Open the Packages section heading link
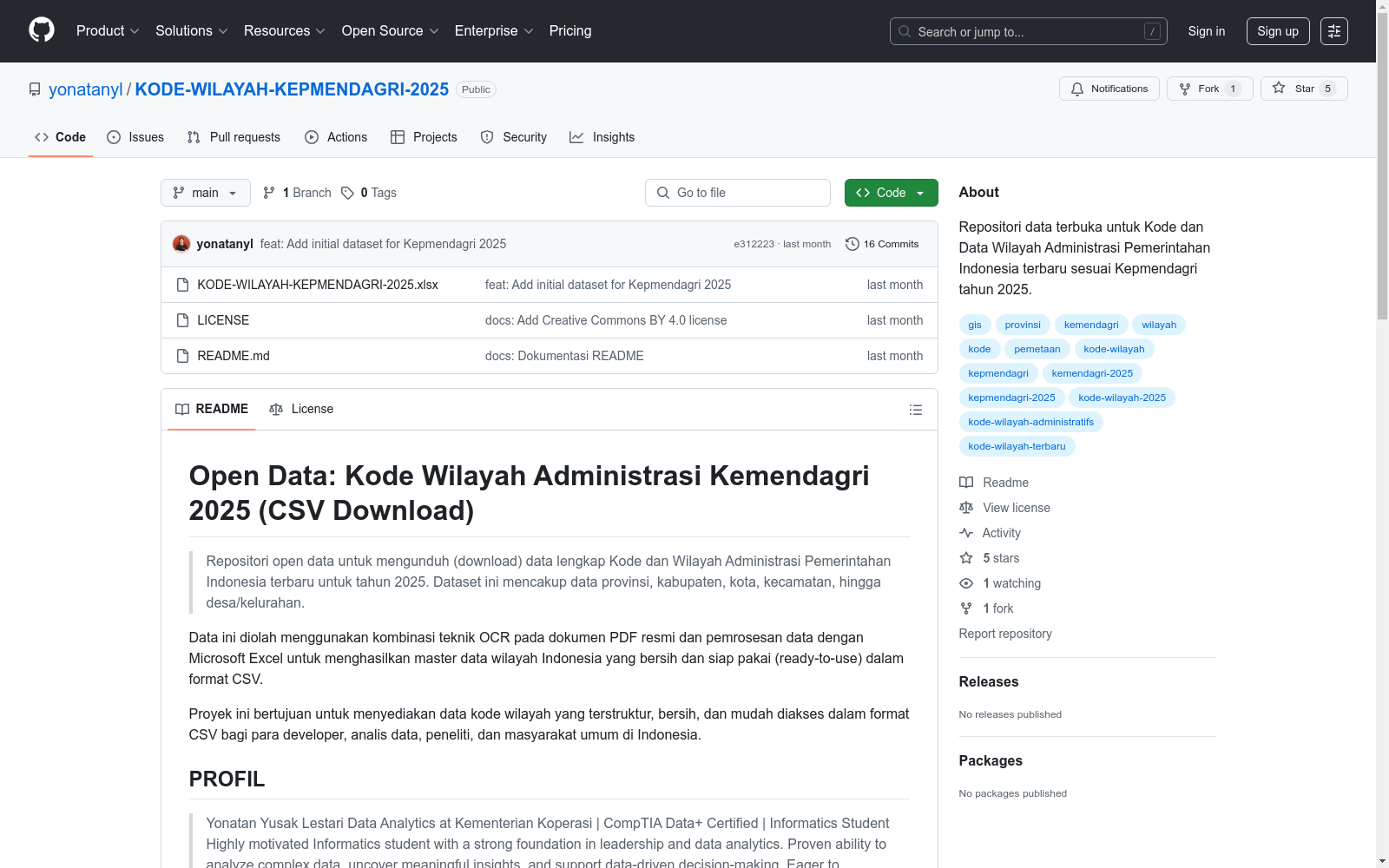 pyautogui.click(x=991, y=761)
